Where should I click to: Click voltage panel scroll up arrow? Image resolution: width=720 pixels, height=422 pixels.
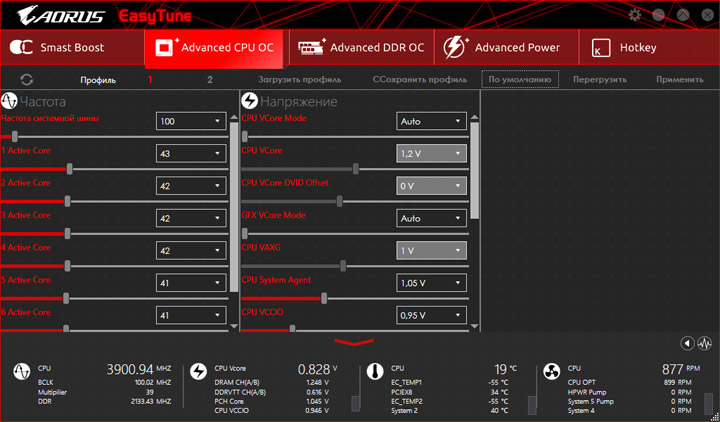[x=474, y=118]
